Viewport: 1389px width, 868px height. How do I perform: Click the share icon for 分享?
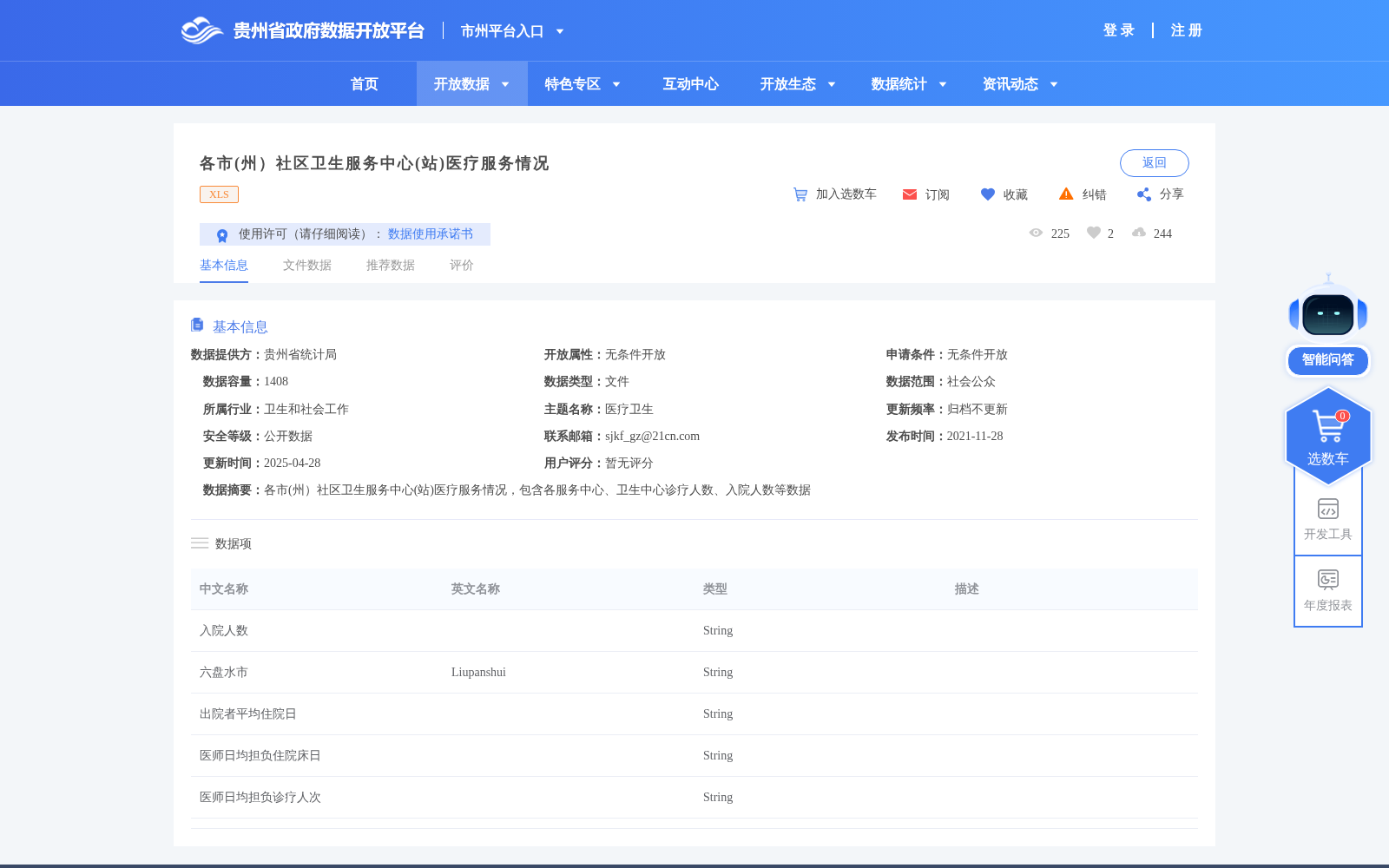click(1144, 194)
